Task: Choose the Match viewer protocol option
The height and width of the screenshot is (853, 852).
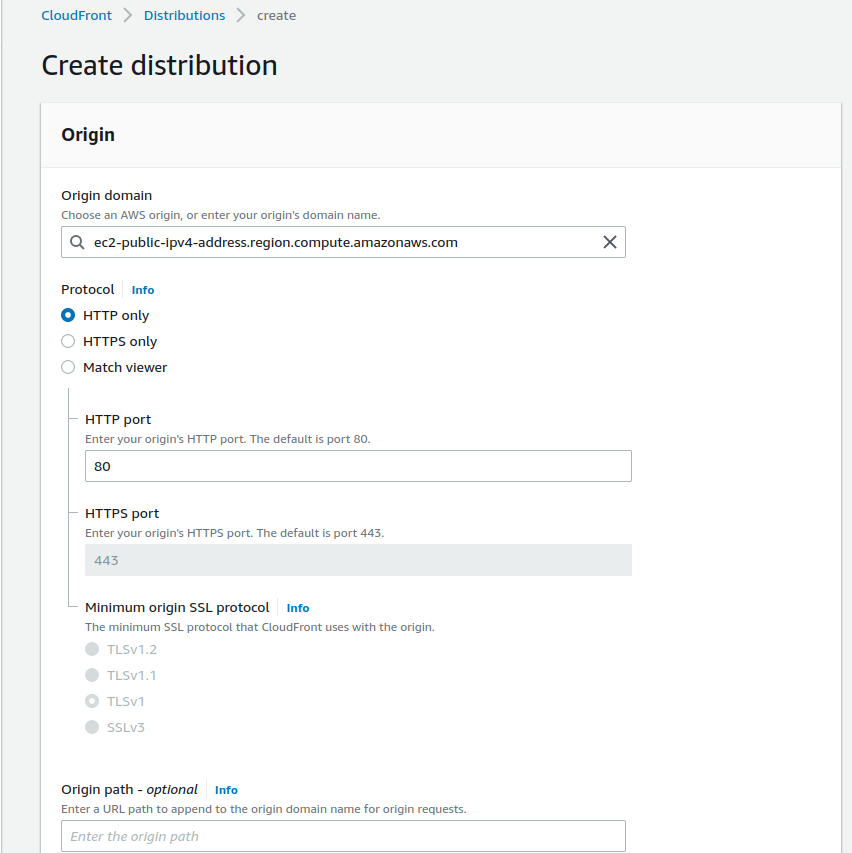Action: [68, 367]
